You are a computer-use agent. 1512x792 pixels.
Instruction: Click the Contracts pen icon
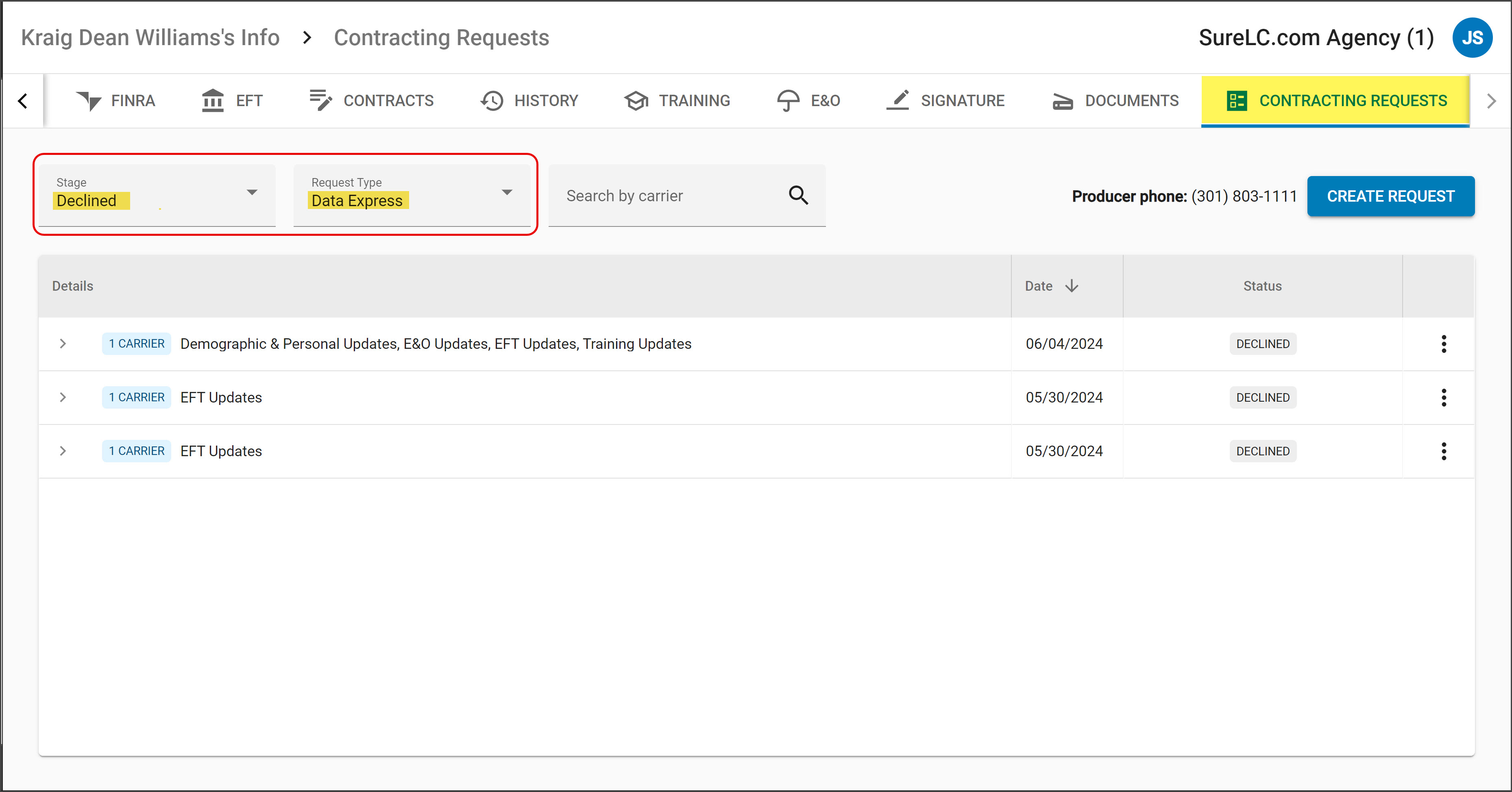pyautogui.click(x=320, y=100)
